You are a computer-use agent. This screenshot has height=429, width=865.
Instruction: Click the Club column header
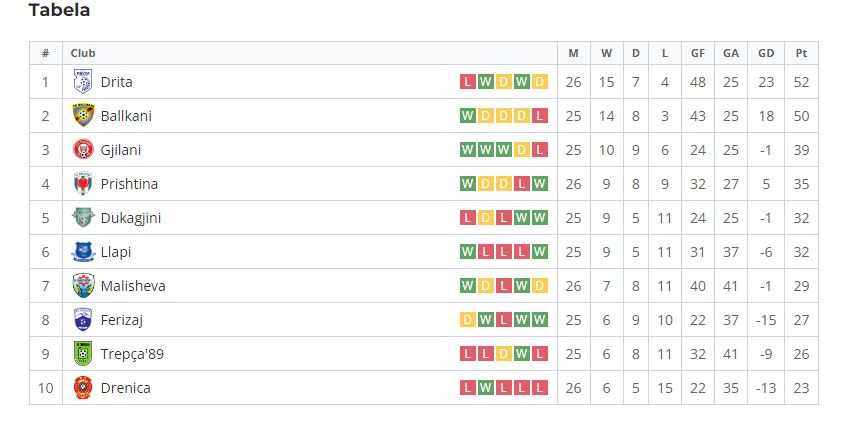click(83, 53)
